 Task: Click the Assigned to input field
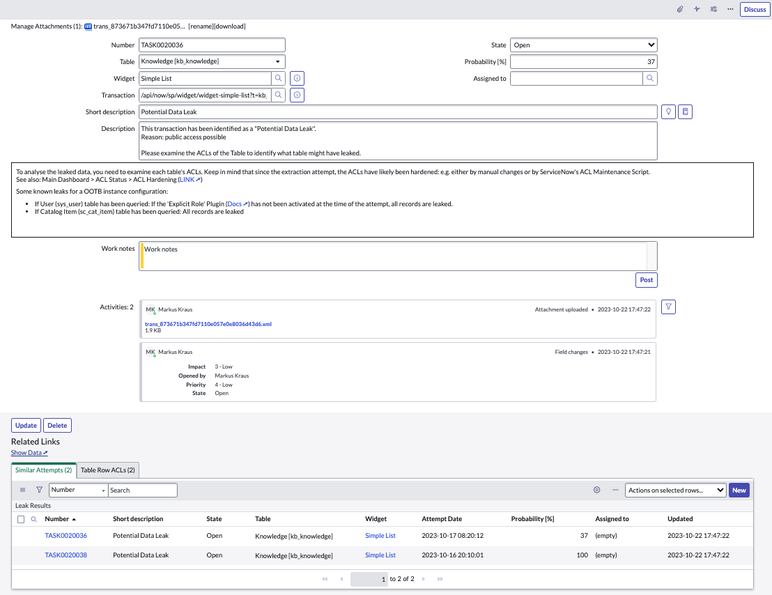coord(577,78)
